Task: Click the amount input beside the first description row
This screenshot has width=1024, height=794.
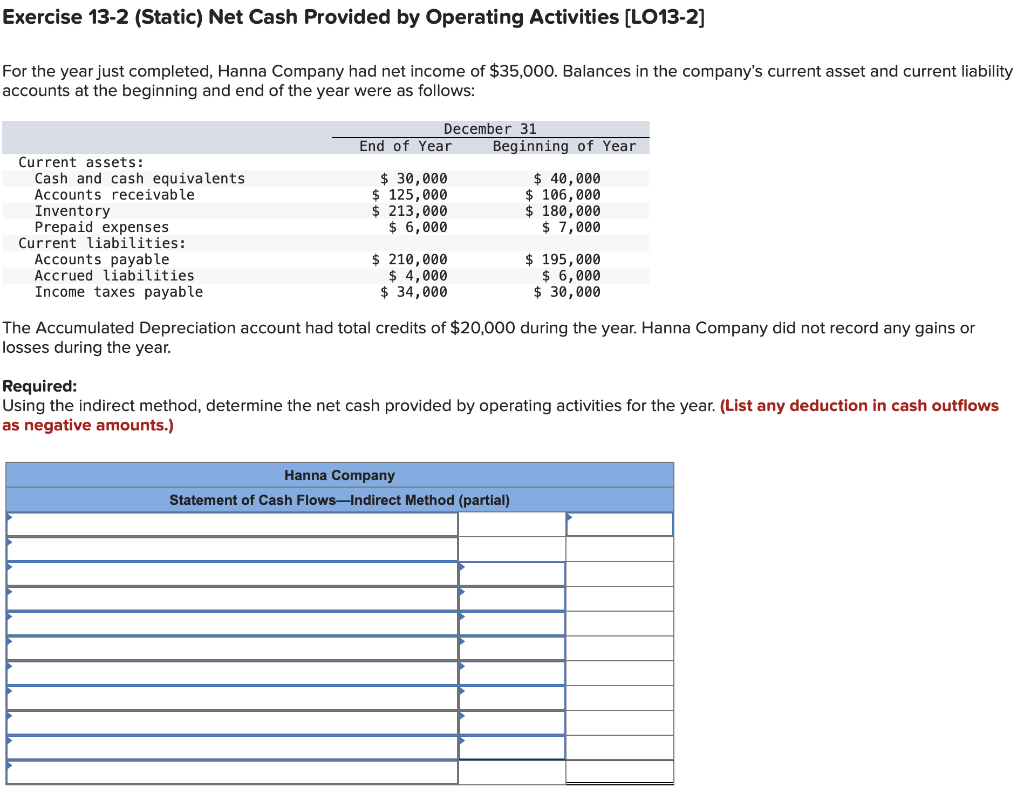Action: (511, 523)
